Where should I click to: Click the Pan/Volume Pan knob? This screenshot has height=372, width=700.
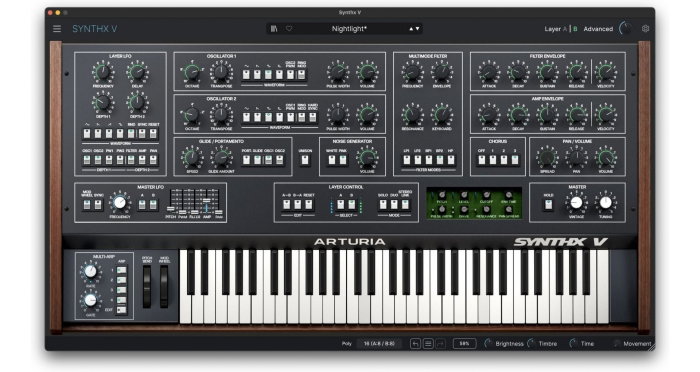[x=576, y=157]
